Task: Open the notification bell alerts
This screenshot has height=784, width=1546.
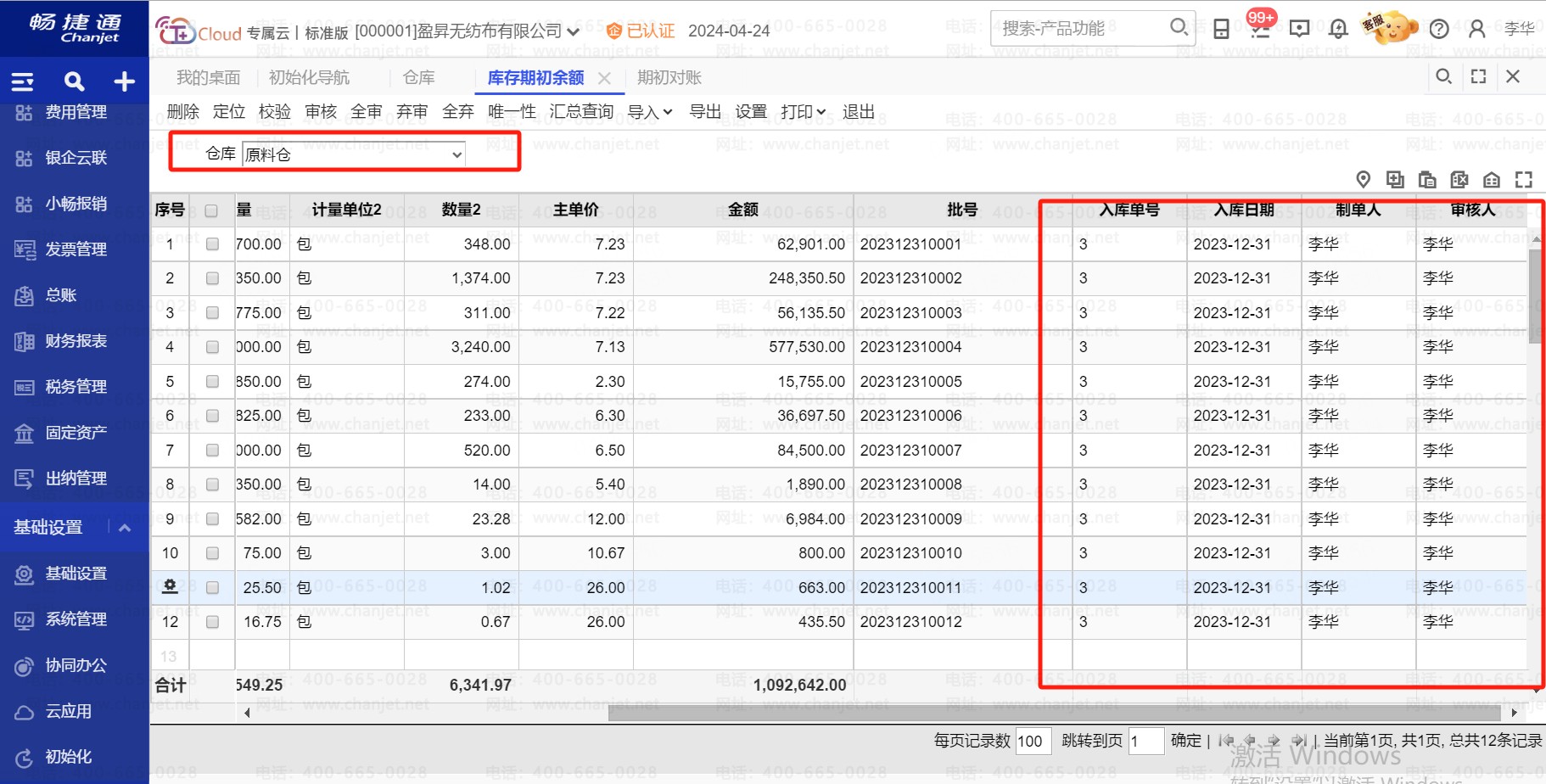Action: 1338,30
